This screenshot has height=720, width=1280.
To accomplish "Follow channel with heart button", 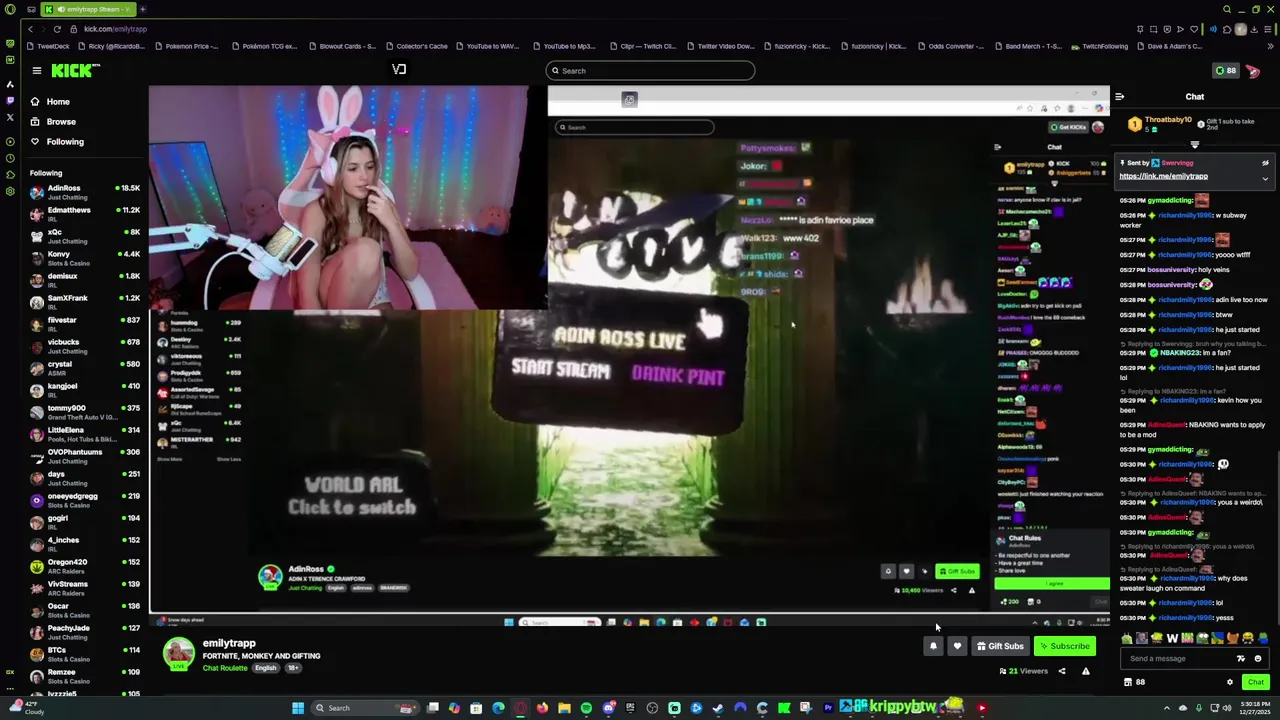I will tap(957, 646).
